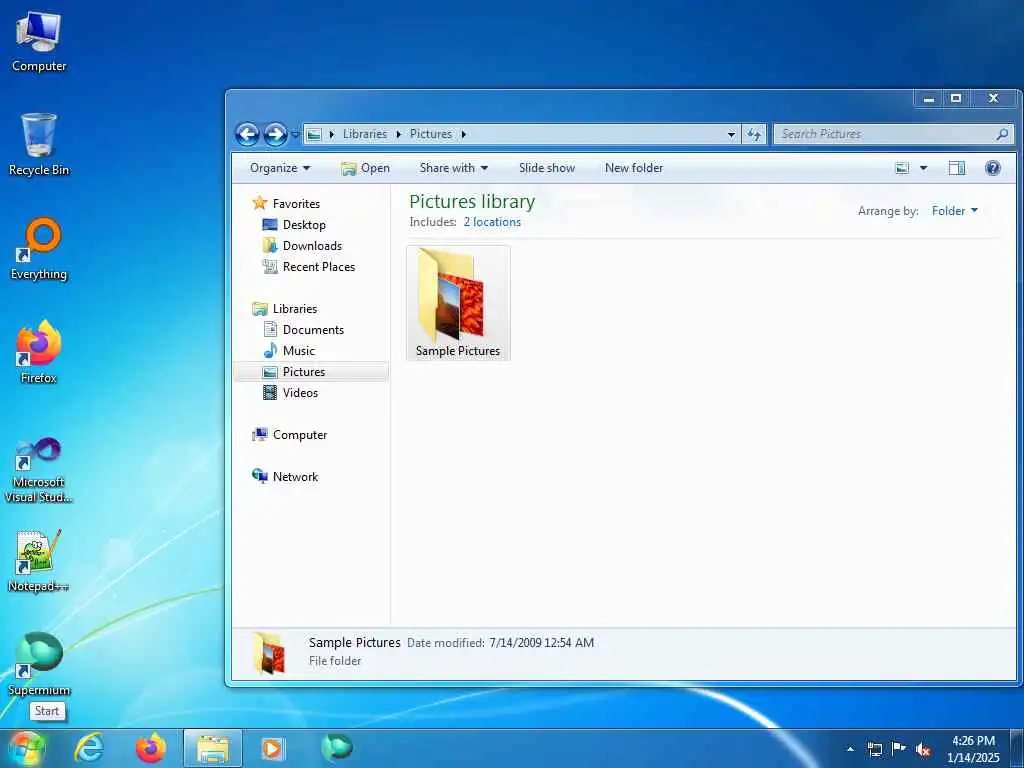This screenshot has height=768, width=1024.
Task: Open the taskbar clock showing 4:26 PM
Action: point(973,748)
